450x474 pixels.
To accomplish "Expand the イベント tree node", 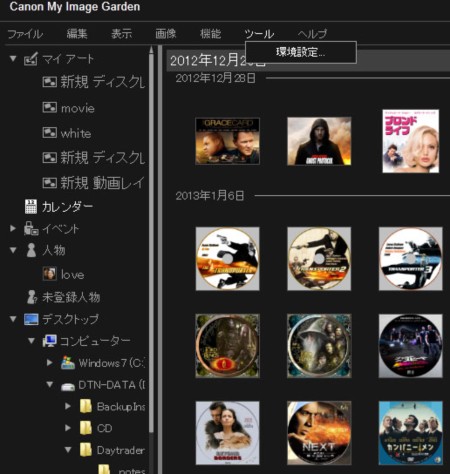I will click(x=13, y=229).
